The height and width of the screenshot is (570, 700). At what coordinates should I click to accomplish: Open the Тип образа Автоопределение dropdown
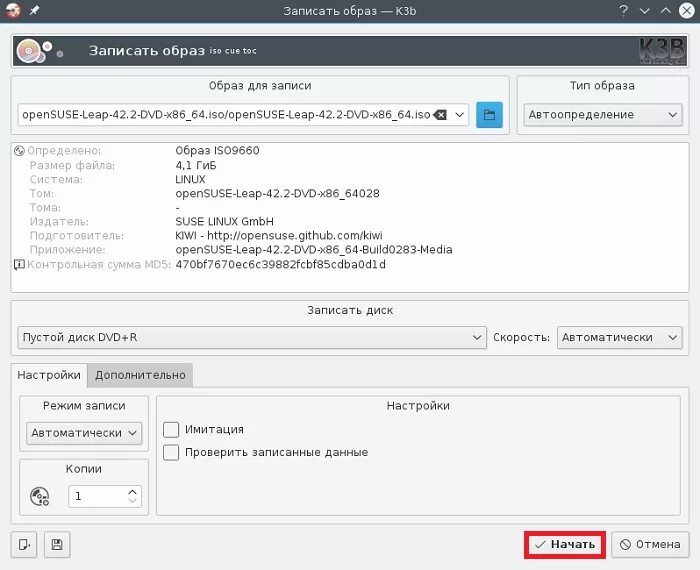(x=603, y=115)
